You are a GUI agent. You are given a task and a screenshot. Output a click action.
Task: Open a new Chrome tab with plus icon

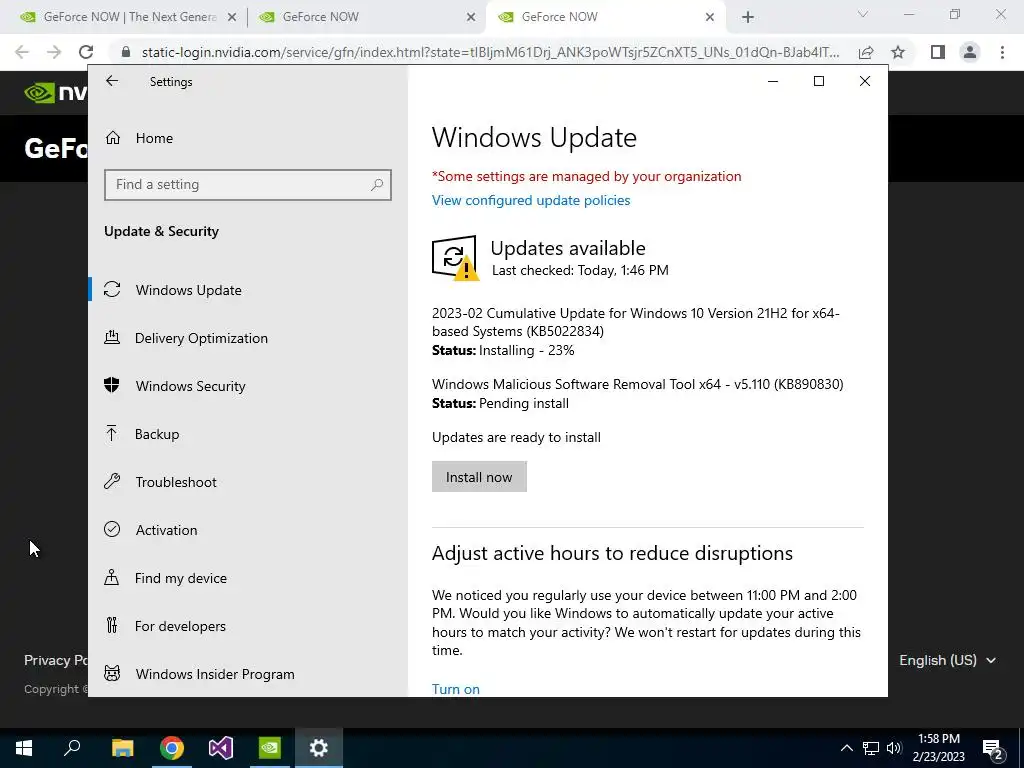pos(748,17)
